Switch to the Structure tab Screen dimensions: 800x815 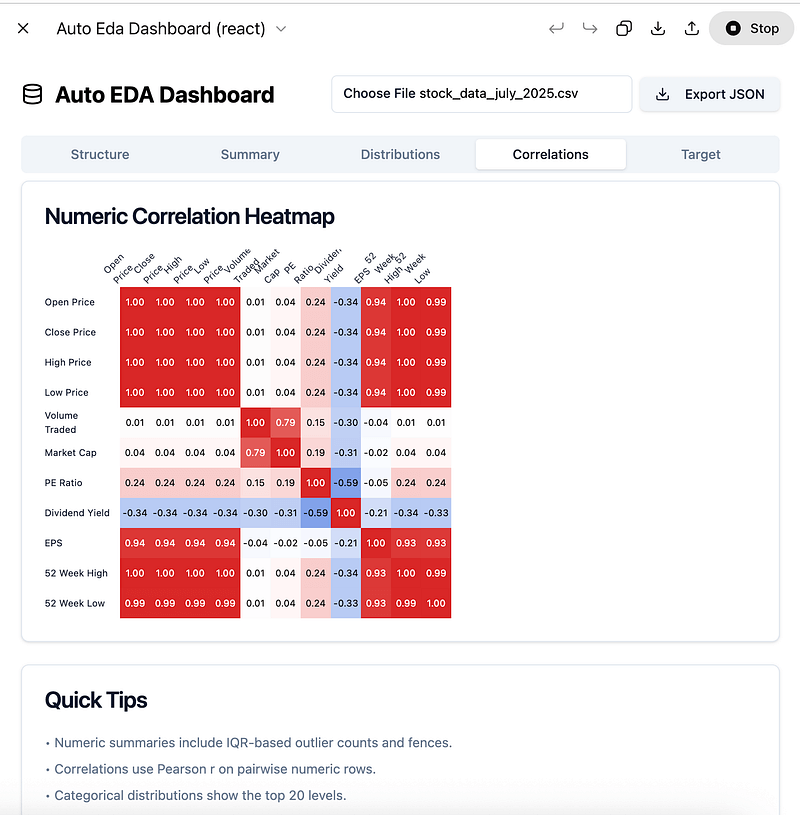click(100, 154)
